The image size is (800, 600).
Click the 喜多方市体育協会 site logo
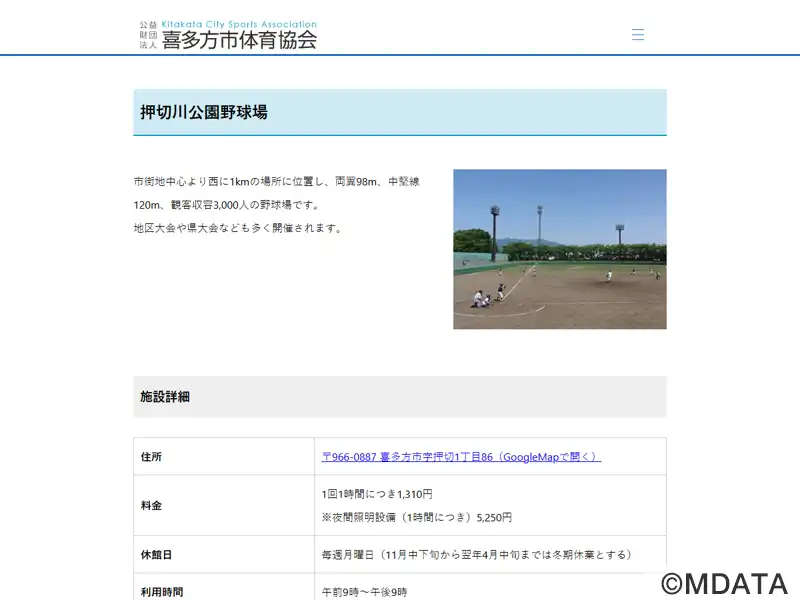click(x=228, y=35)
